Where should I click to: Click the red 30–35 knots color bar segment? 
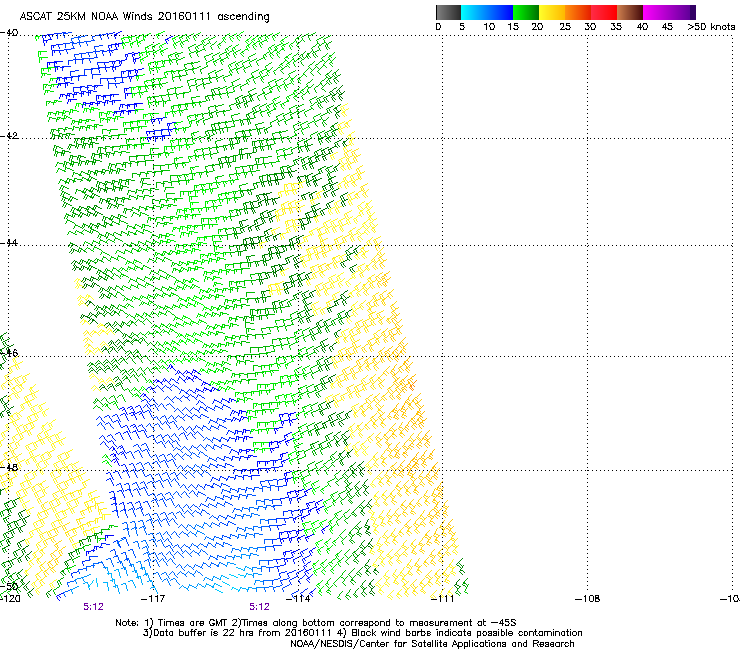(604, 12)
